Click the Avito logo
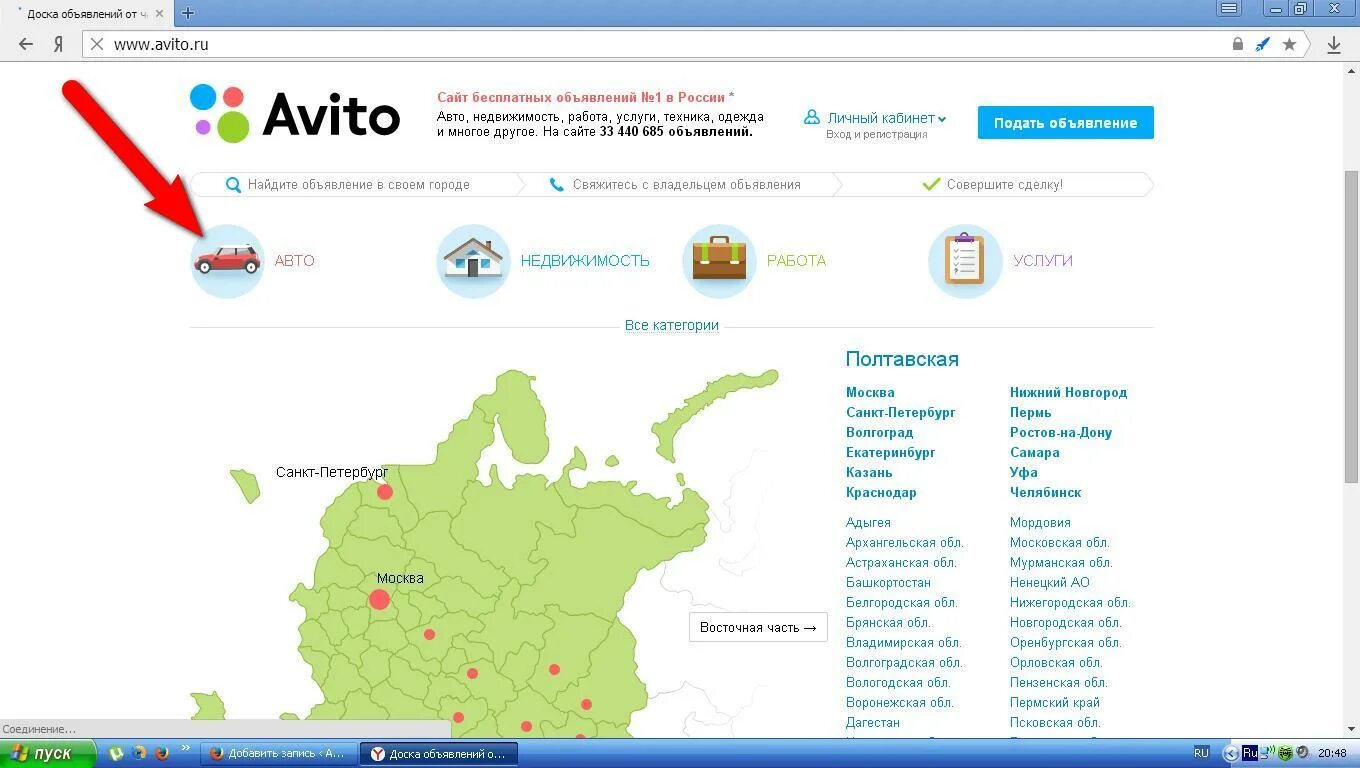Screen dimensions: 1360x768 point(295,114)
